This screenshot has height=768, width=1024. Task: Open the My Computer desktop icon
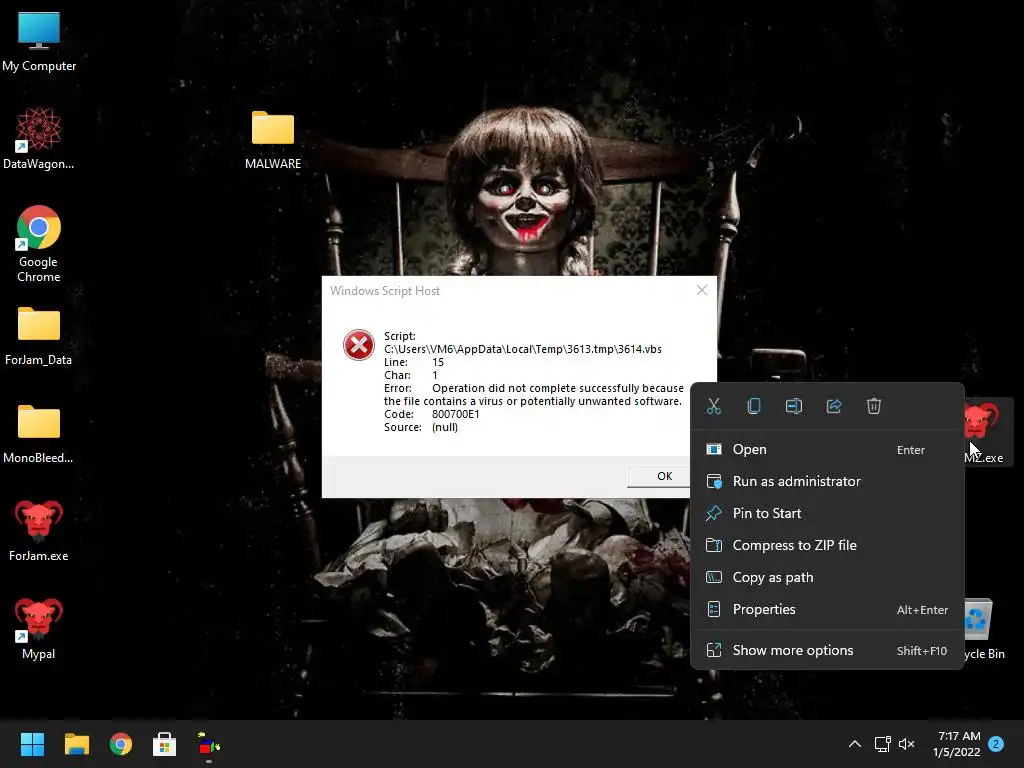(39, 42)
